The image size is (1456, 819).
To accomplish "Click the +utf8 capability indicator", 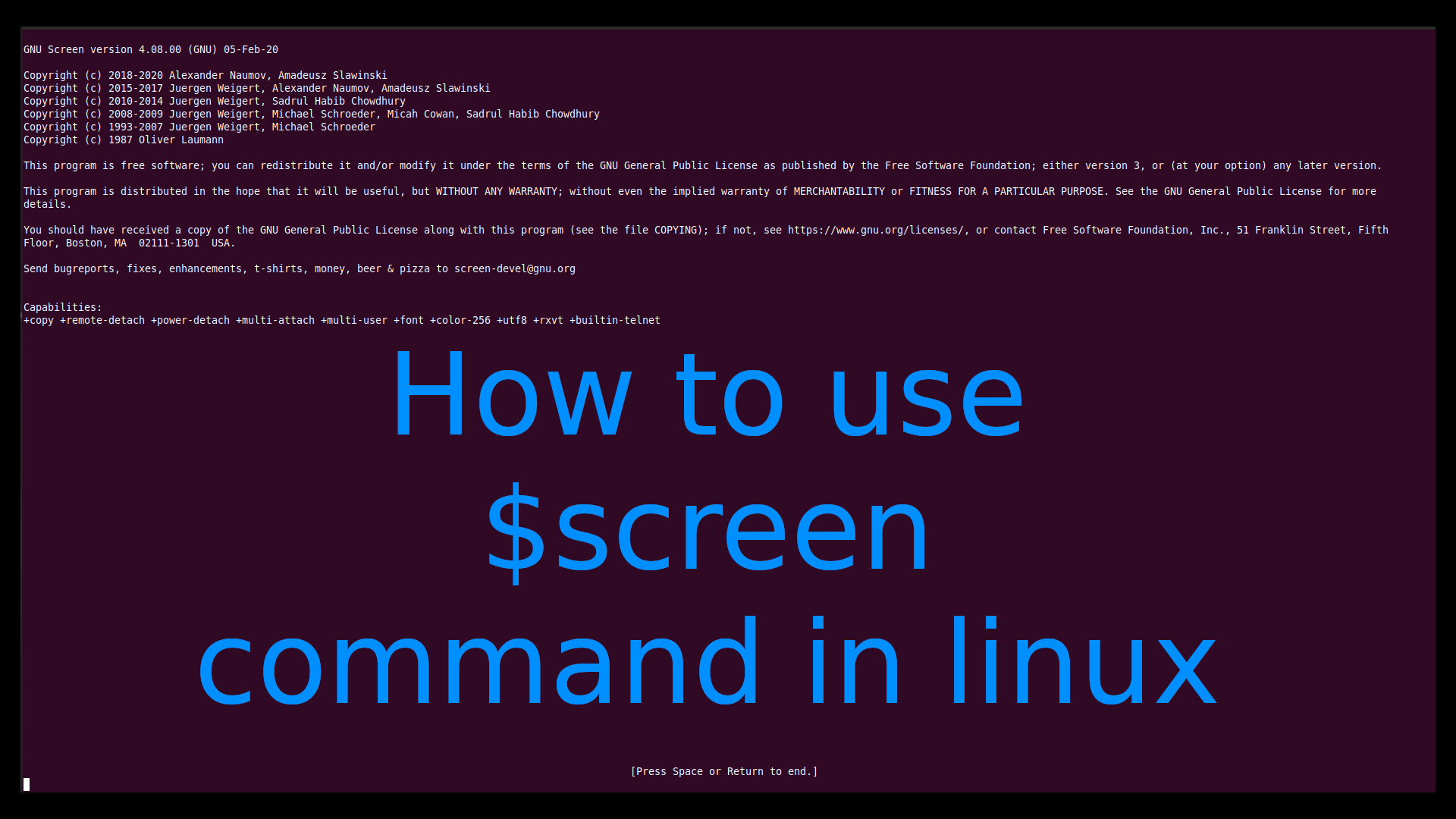I will click(512, 320).
